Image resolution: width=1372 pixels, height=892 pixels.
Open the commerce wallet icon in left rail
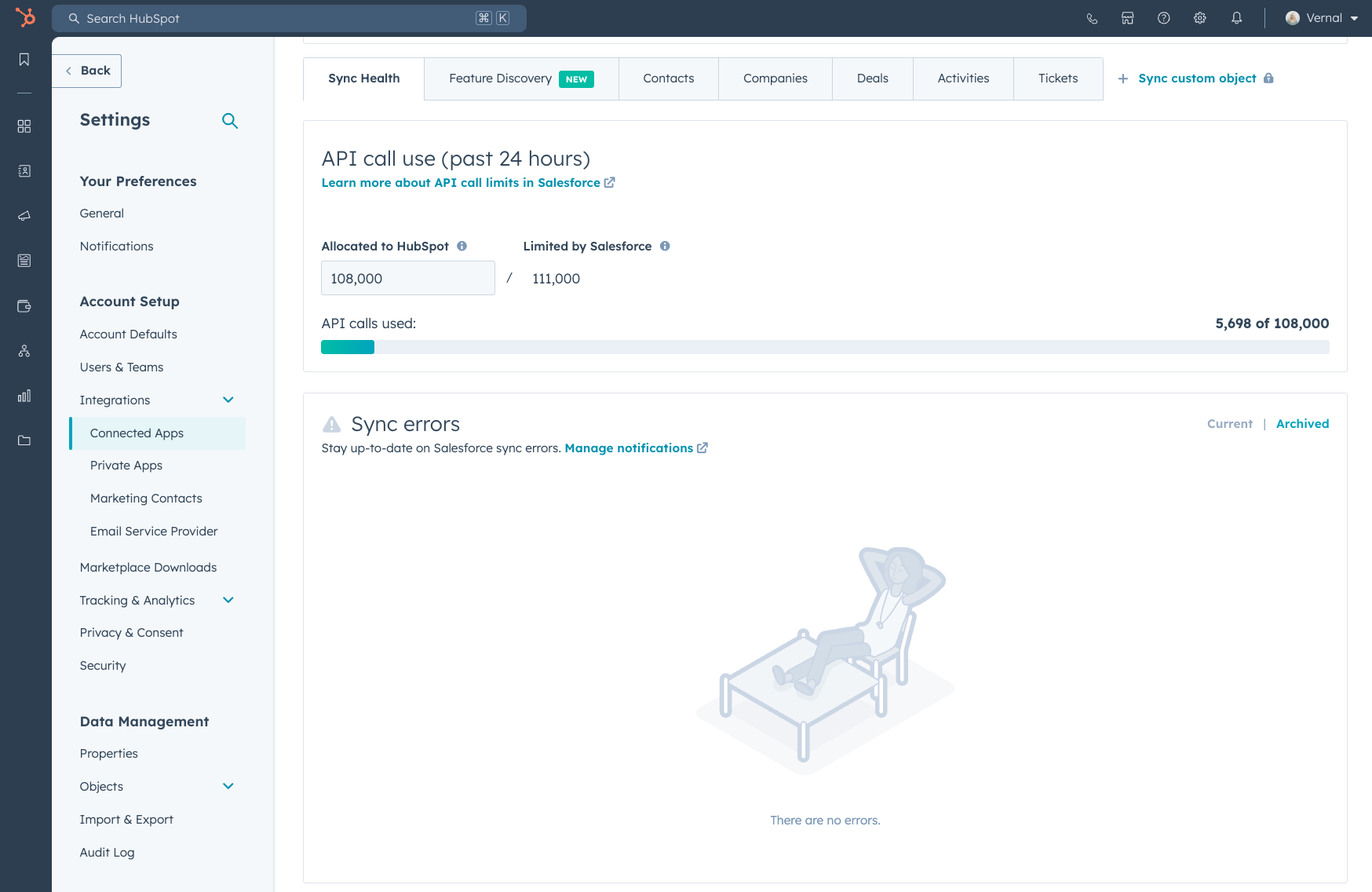tap(24, 306)
